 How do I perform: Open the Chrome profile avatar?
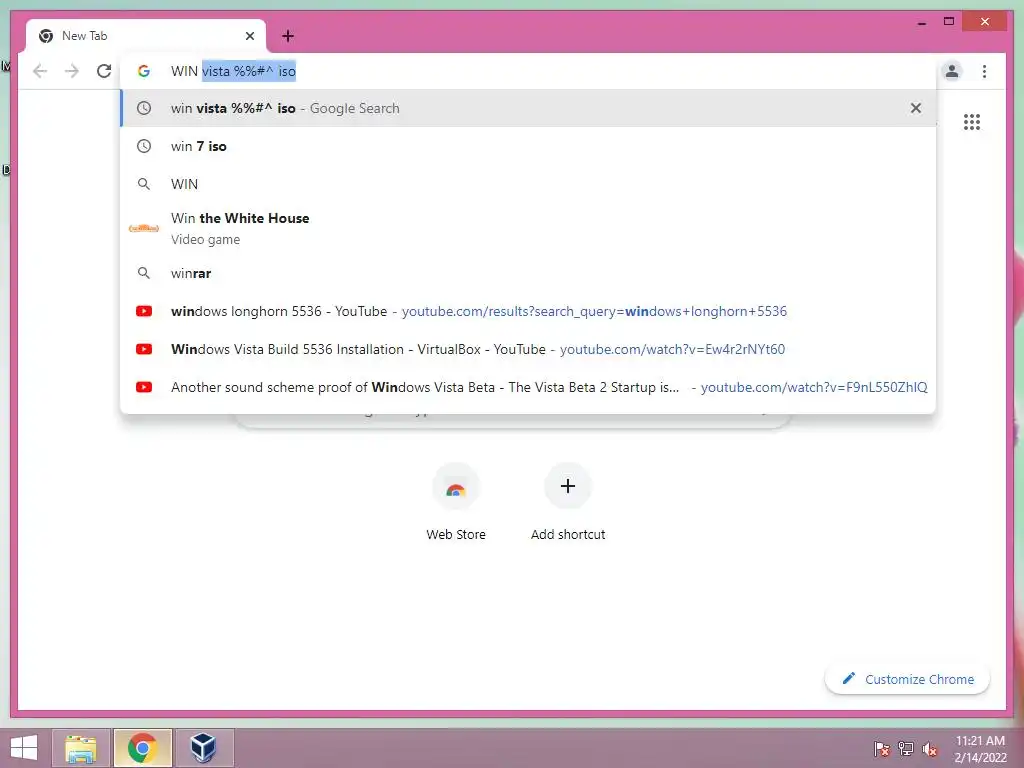pyautogui.click(x=952, y=71)
